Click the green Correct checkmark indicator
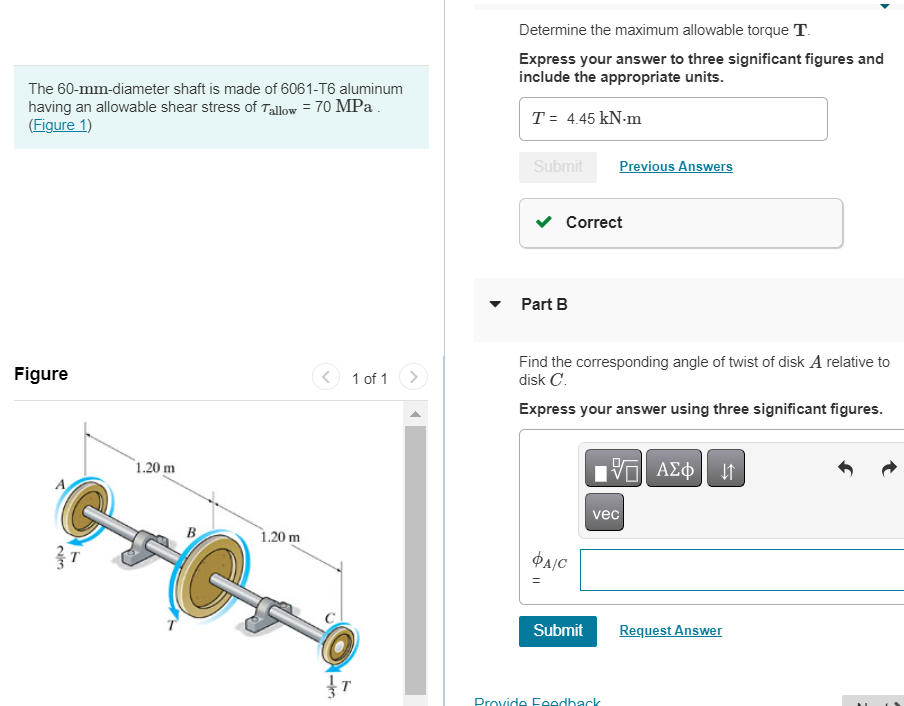904x706 pixels. 543,222
